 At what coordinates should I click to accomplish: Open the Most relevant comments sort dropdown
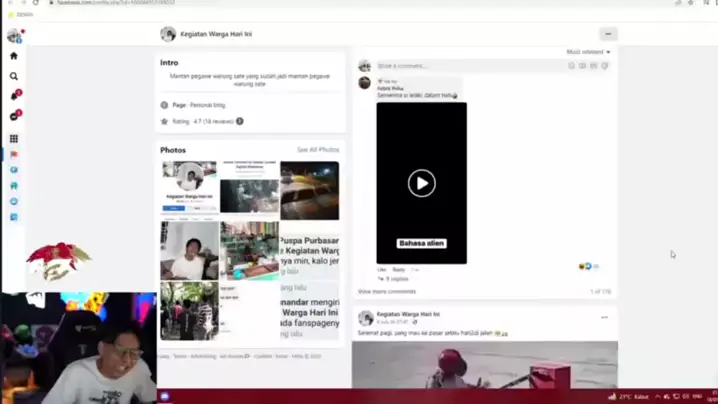588,52
